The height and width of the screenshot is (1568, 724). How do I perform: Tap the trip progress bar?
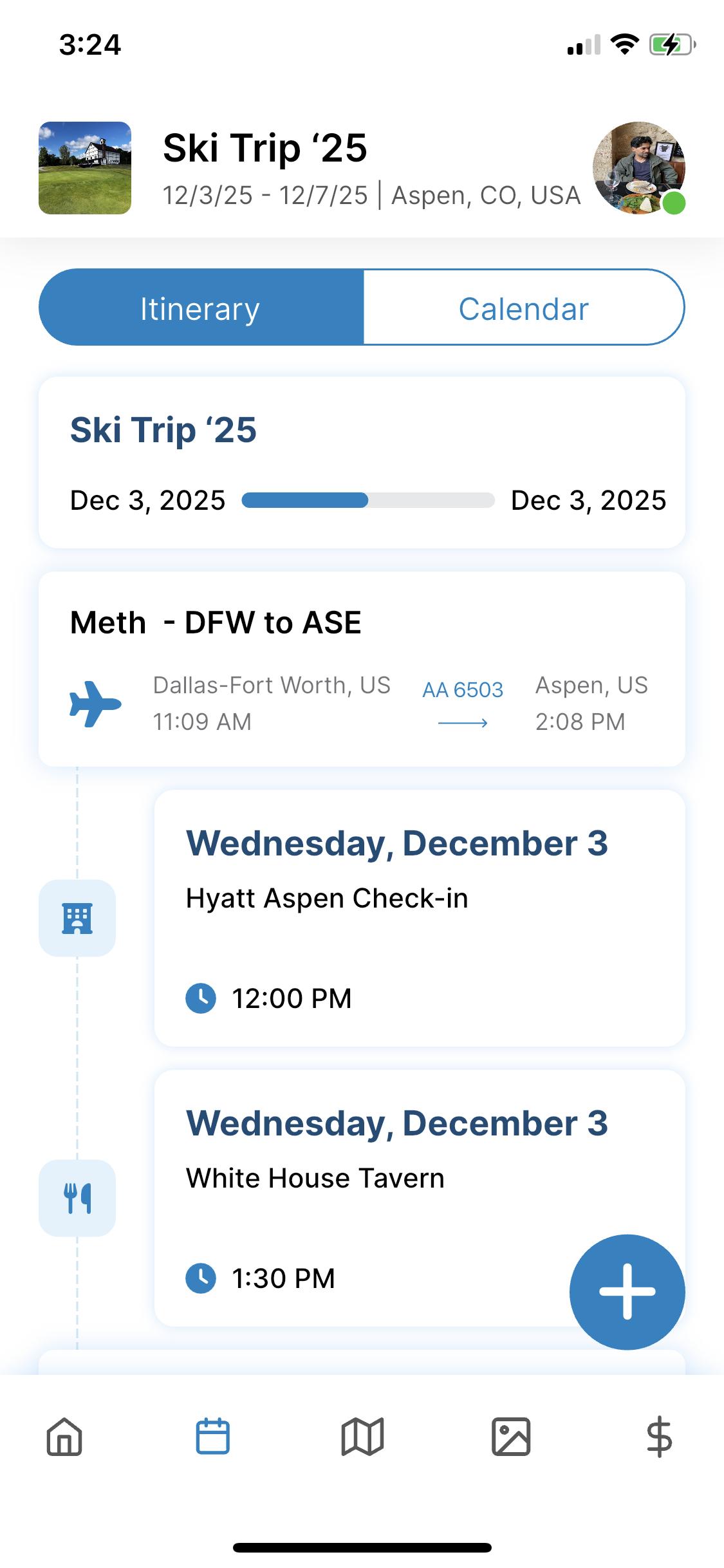(368, 500)
